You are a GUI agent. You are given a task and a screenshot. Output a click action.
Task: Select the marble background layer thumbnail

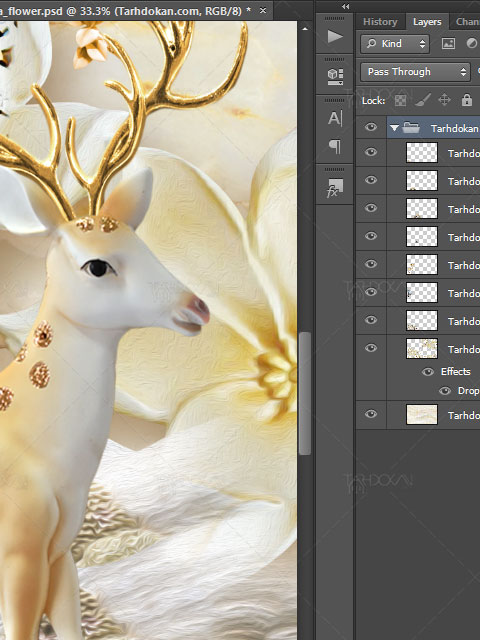click(x=422, y=415)
